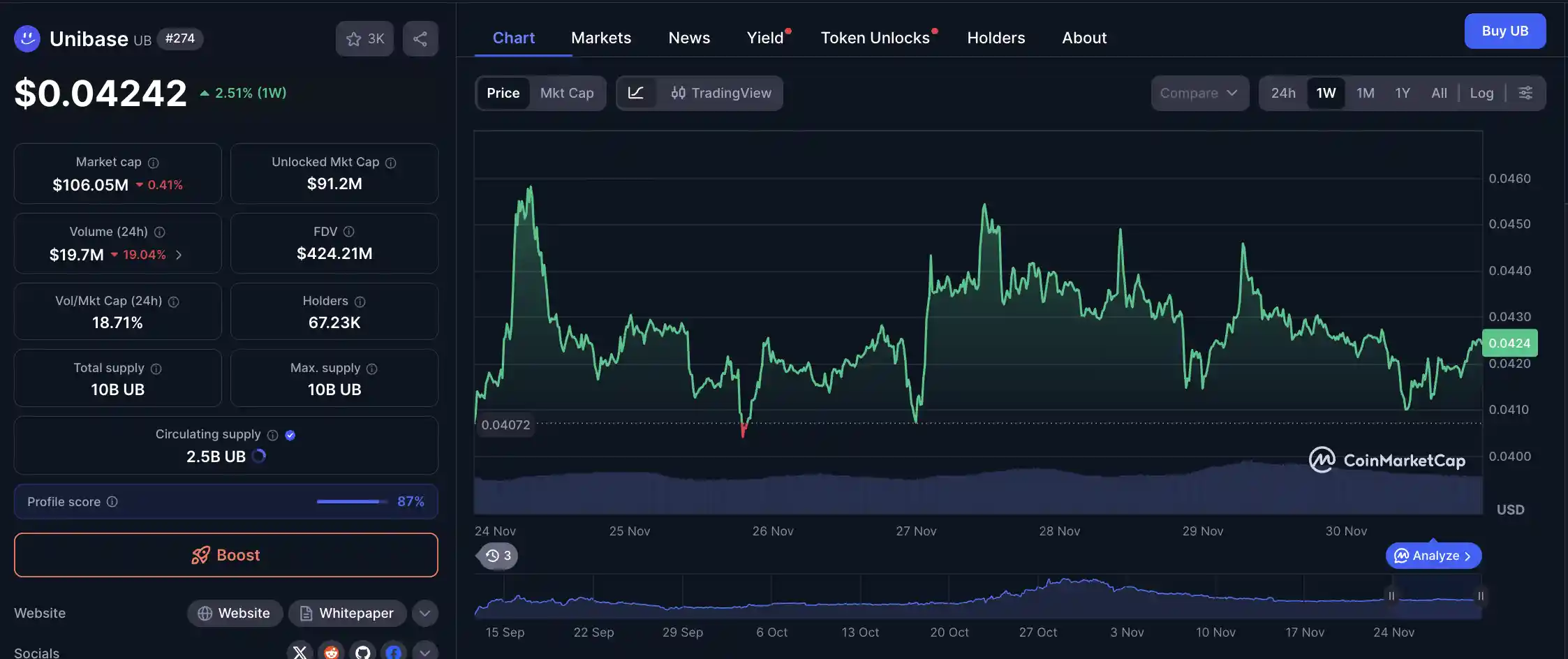Open the share options icon
Screen dimensions: 1568x659
tap(420, 38)
